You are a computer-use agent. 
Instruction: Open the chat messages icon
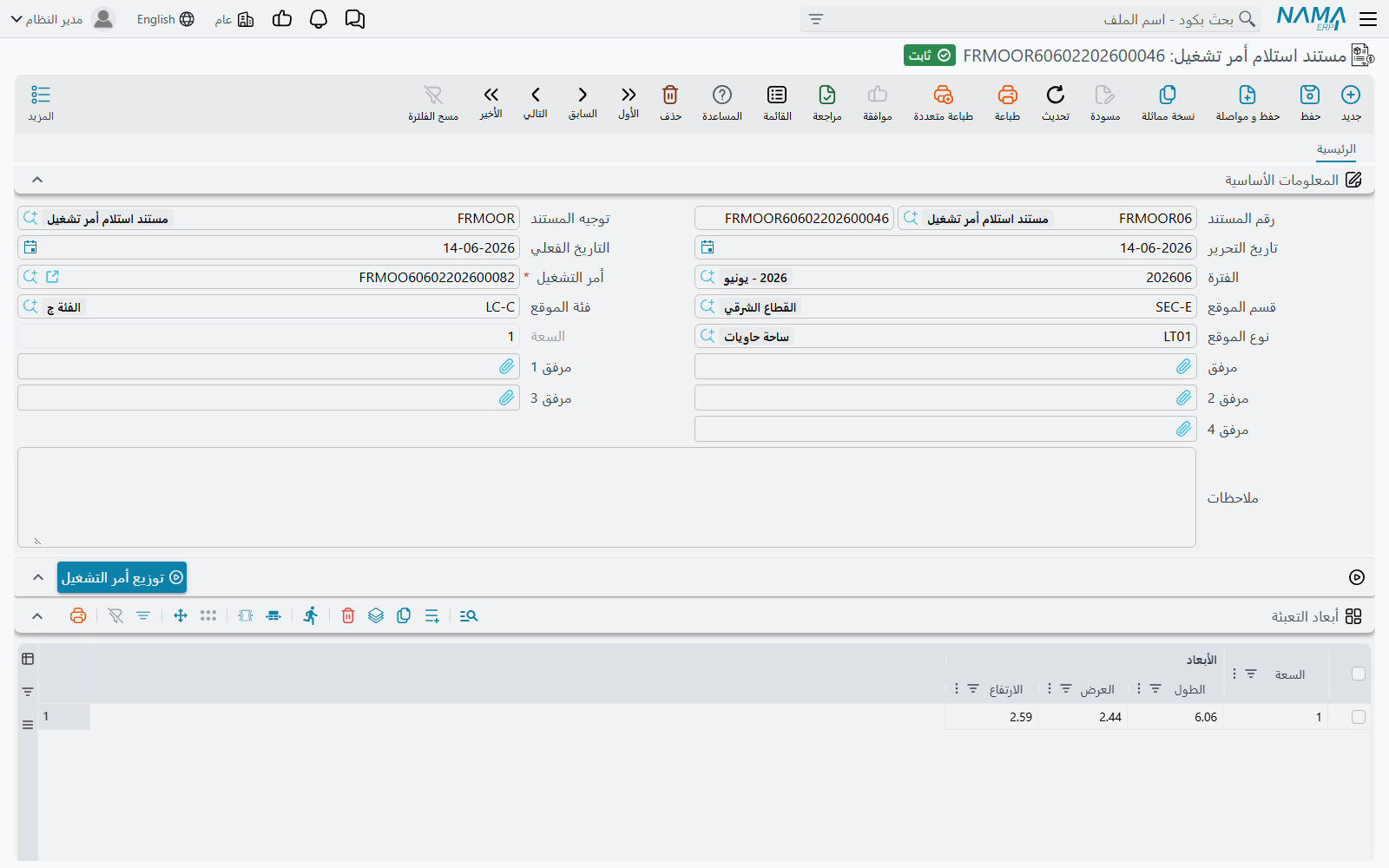pos(355,19)
